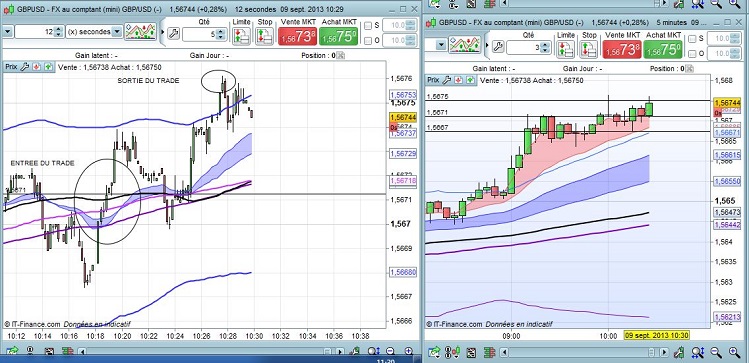The image size is (749, 363).
Task: Click zoom-out magnifier at bottom of right chart
Action: (x=716, y=352)
